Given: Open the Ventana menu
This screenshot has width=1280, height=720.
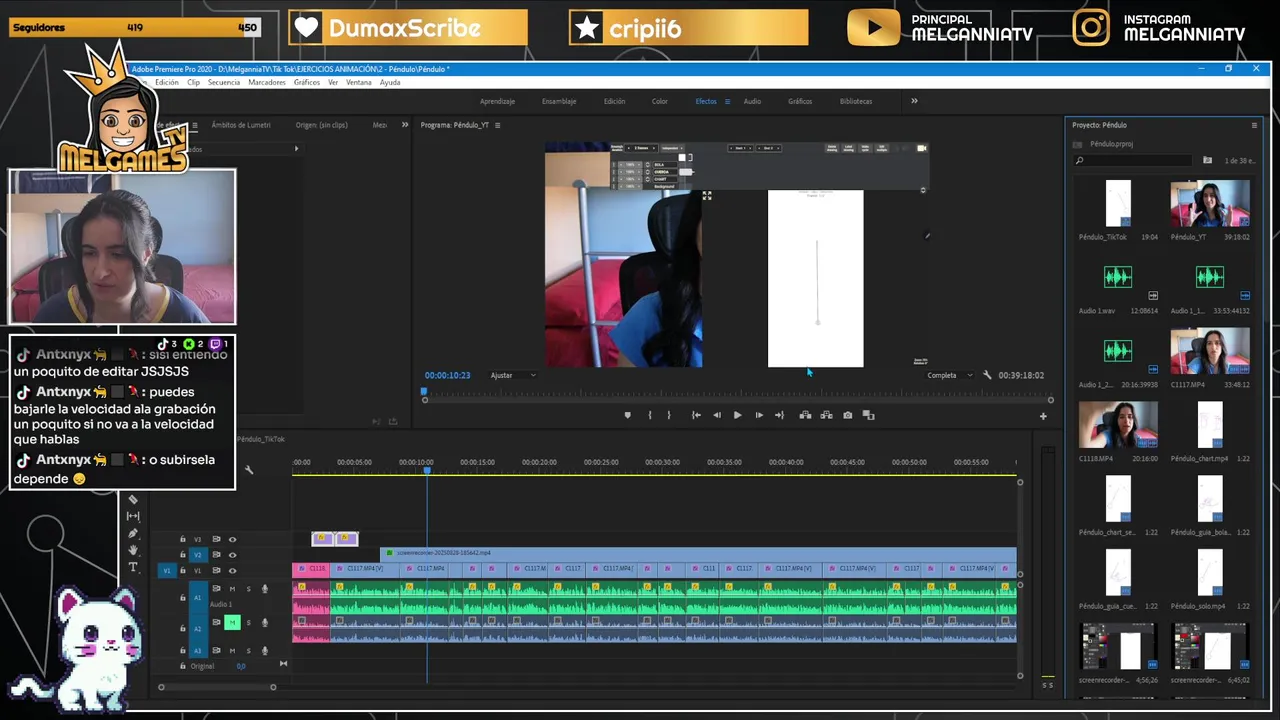Looking at the screenshot, I should coord(359,82).
